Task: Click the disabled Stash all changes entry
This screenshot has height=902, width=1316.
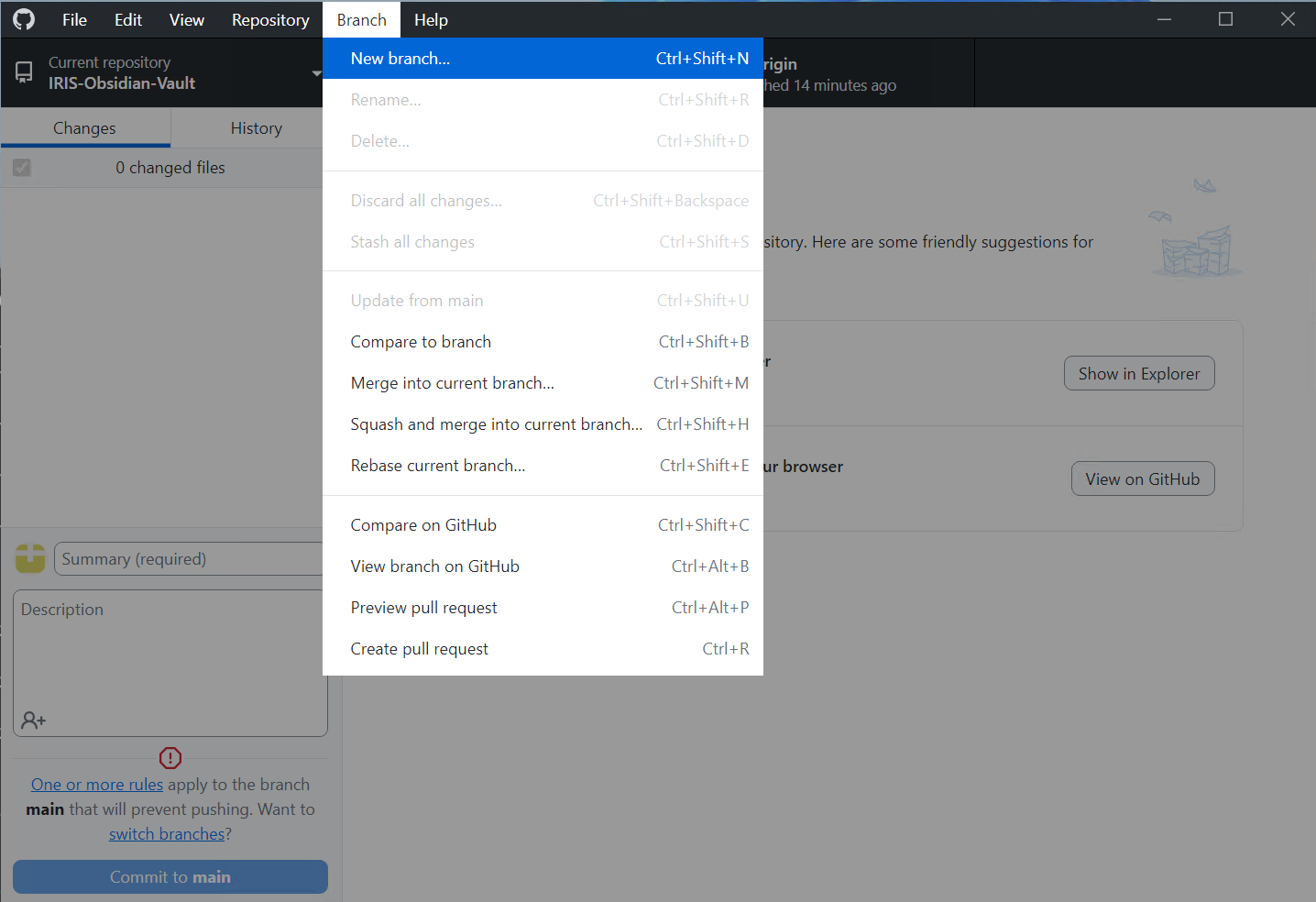Action: [x=543, y=242]
